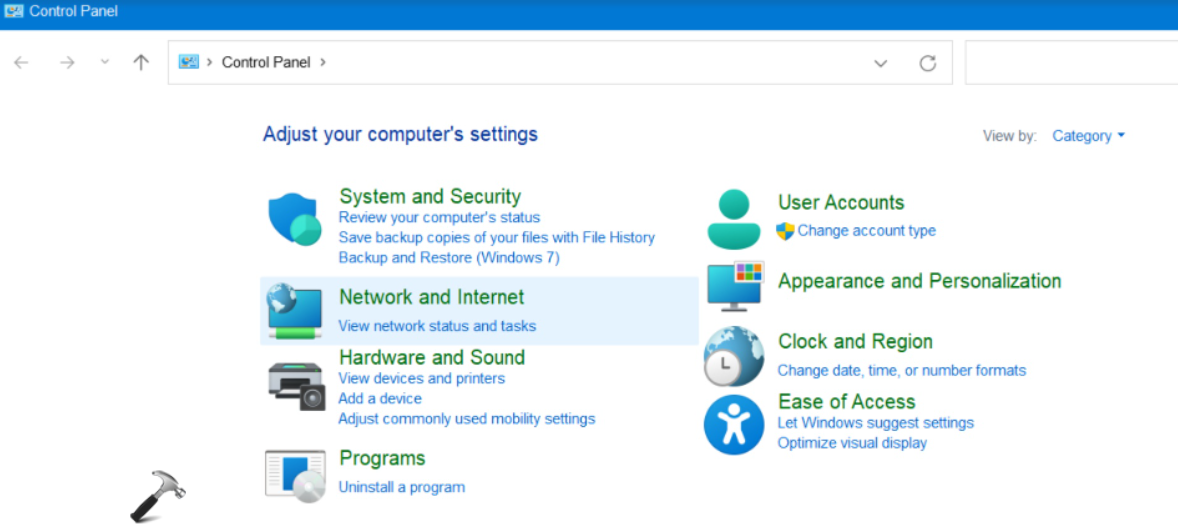Click the Clock and Region globe icon
This screenshot has height=532, width=1178.
734,356
